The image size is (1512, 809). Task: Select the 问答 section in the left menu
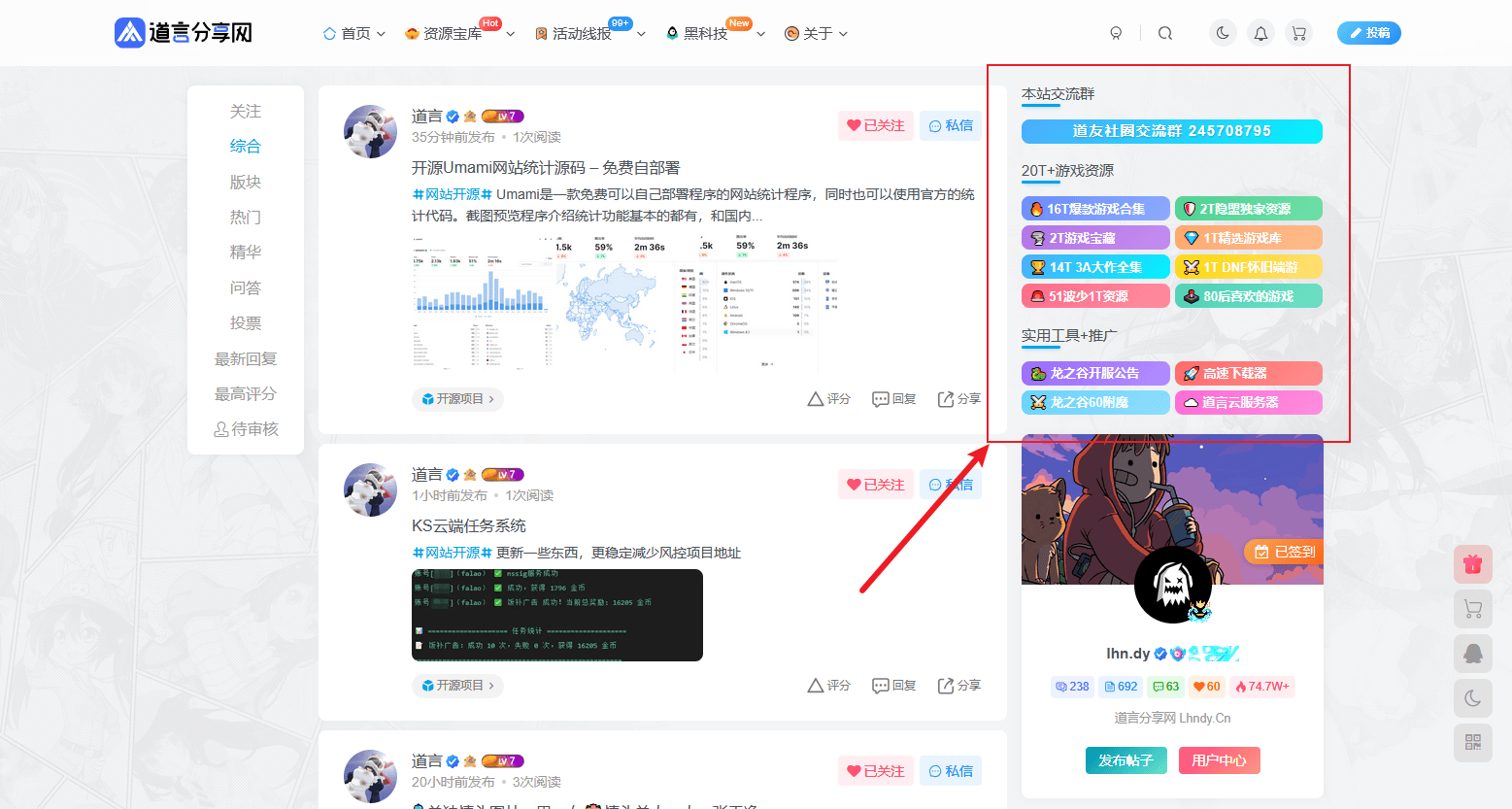(246, 287)
